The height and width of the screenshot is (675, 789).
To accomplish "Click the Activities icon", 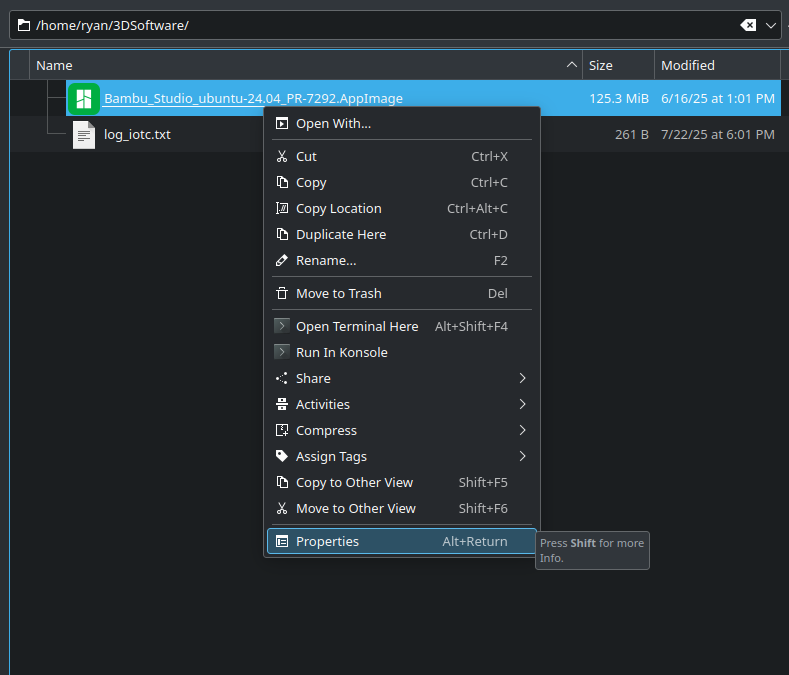I will coord(282,405).
